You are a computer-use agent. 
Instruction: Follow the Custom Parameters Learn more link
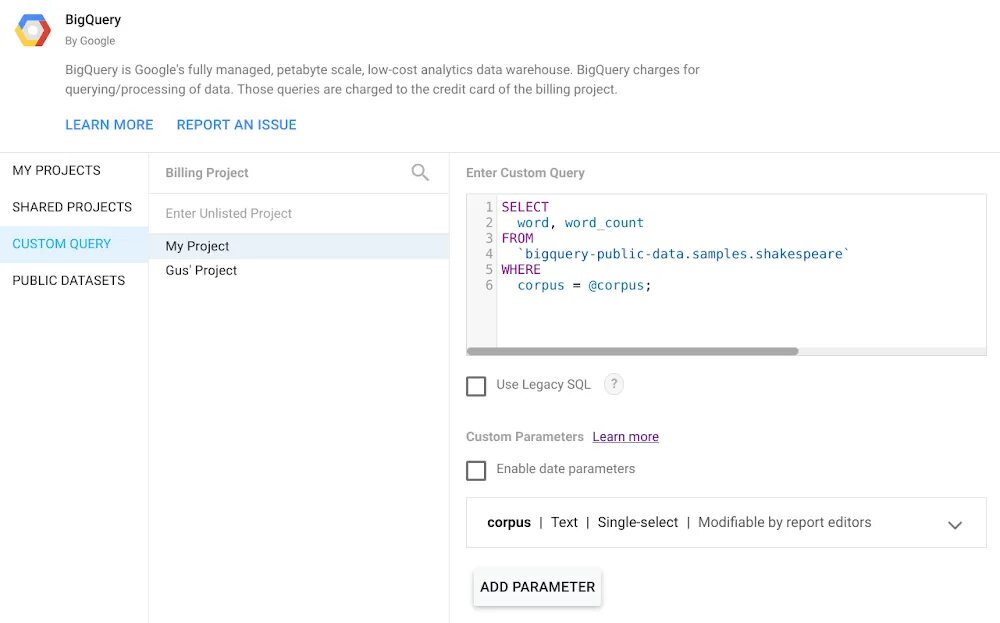pos(625,437)
